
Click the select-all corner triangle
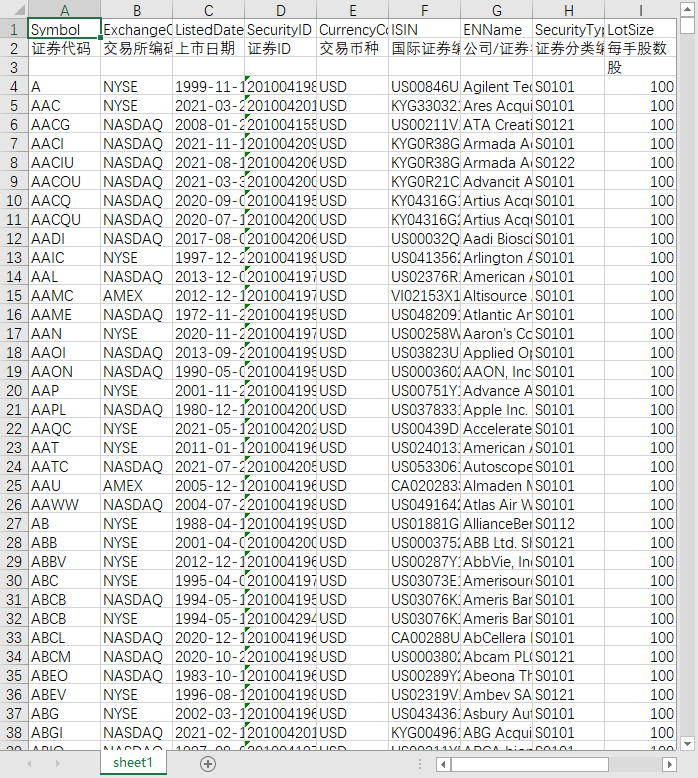pos(18,10)
